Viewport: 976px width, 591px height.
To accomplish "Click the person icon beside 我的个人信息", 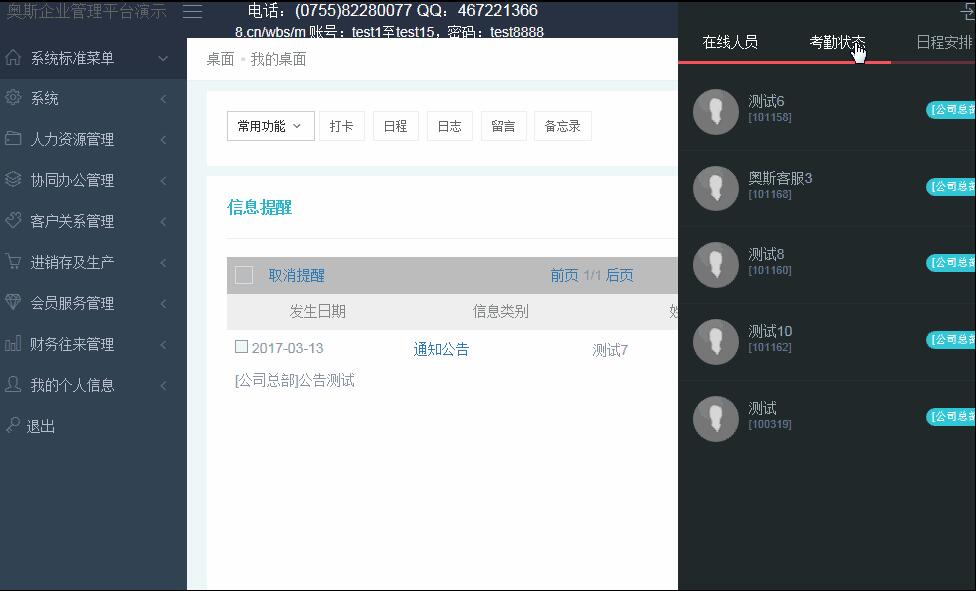I will 13,384.
